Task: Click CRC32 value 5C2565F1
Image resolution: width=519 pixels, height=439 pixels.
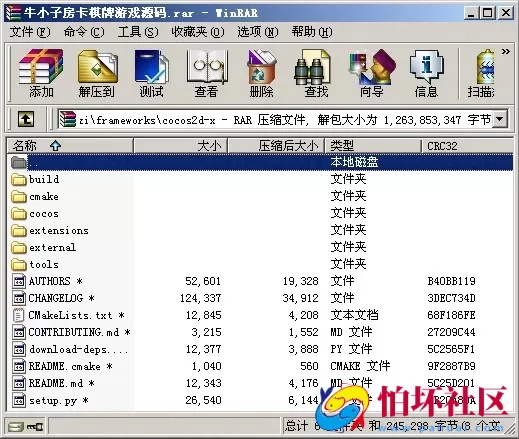Action: (x=451, y=349)
